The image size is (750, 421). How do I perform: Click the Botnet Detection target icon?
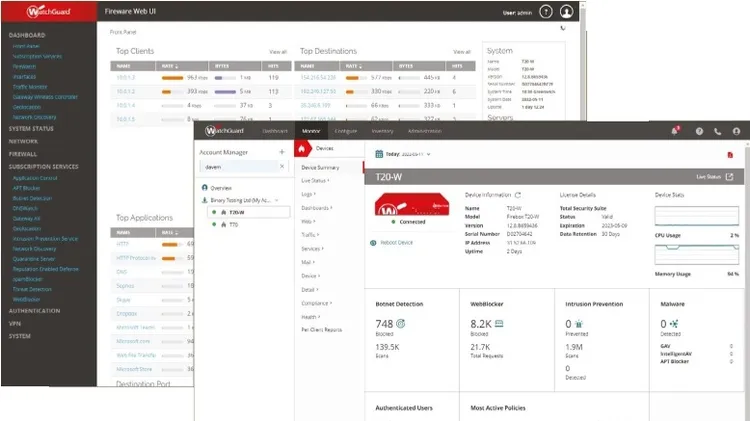pyautogui.click(x=401, y=323)
